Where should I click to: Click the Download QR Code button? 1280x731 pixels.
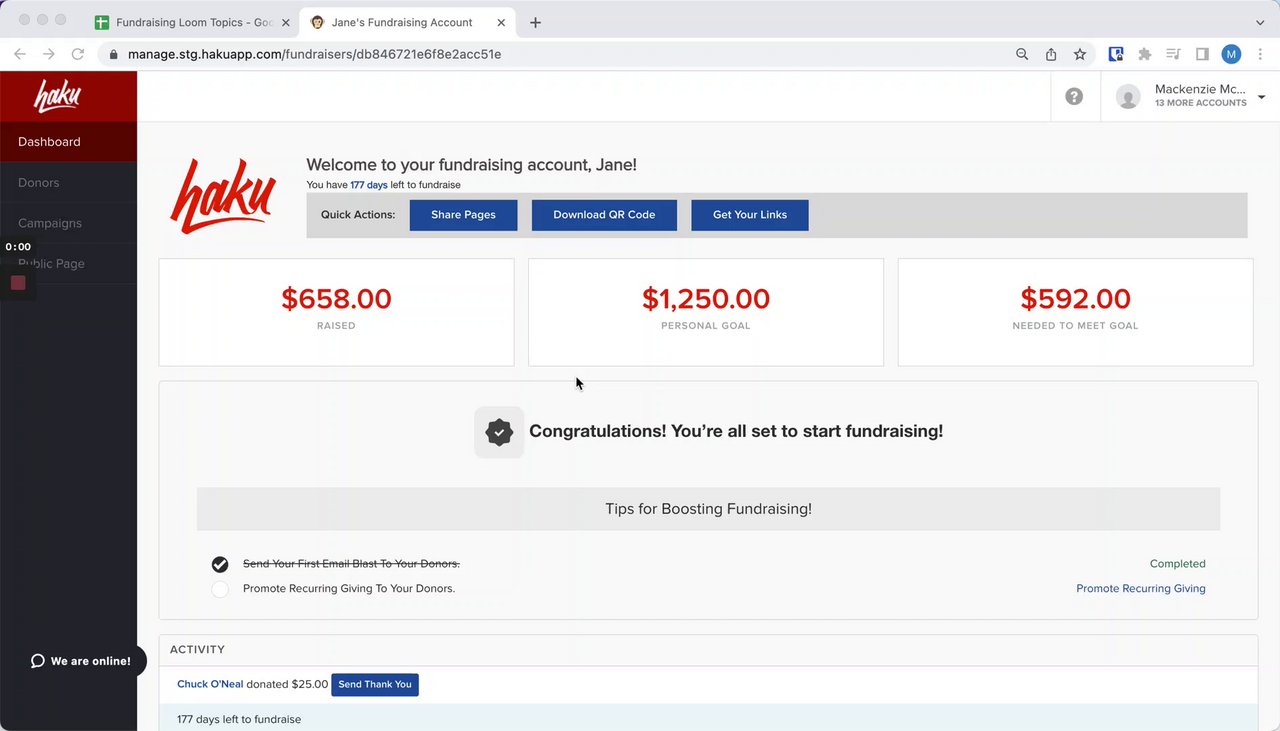604,215
